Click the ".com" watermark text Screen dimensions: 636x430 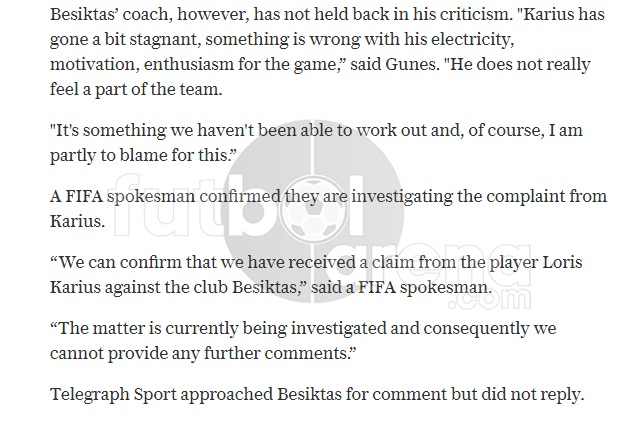click(490, 298)
